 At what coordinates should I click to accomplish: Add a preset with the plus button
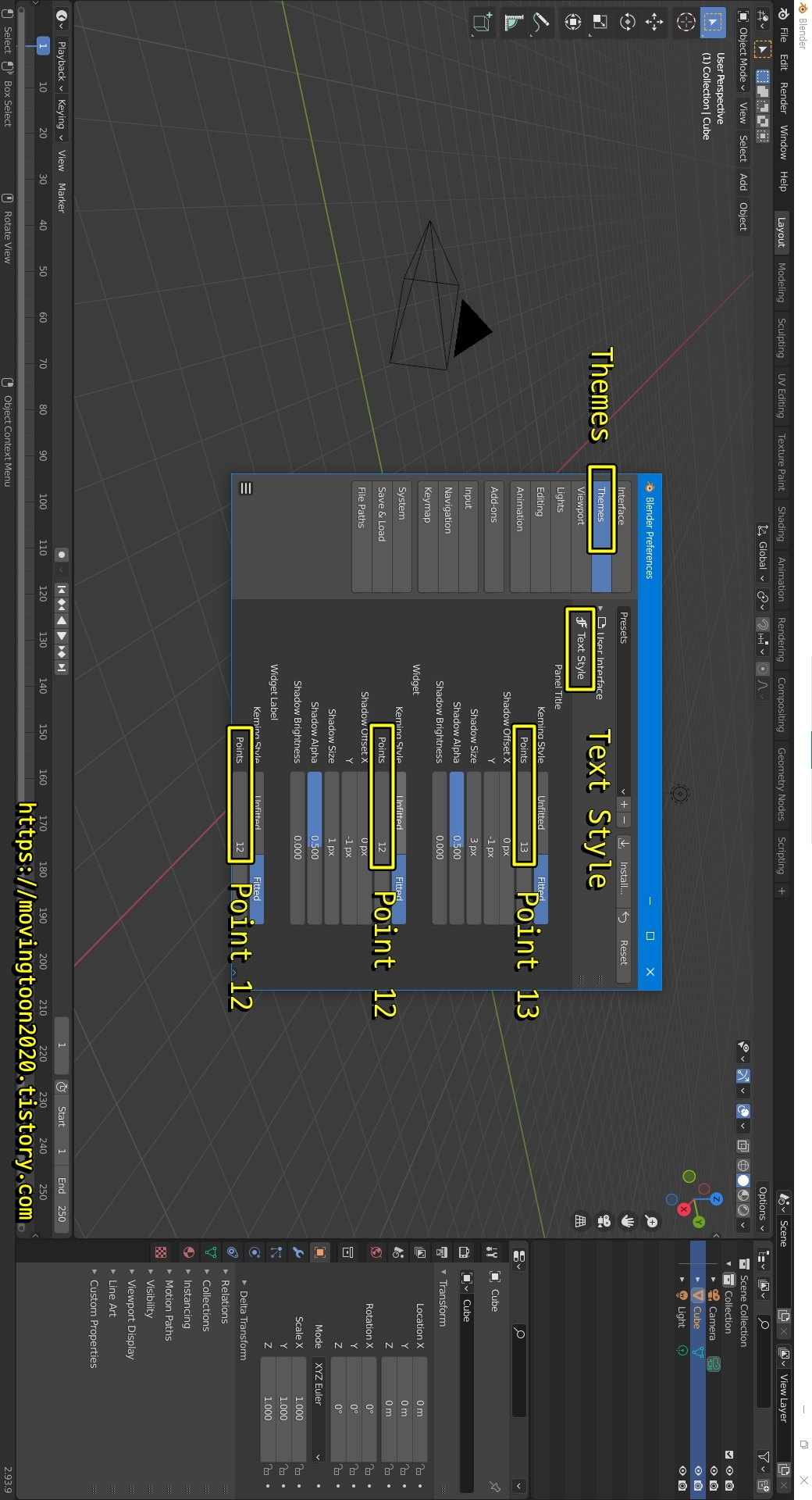[x=623, y=805]
